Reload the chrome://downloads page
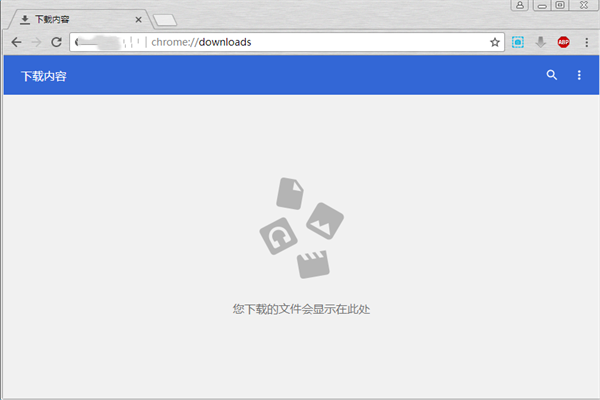Screen dimensions: 600x400 coord(57,42)
